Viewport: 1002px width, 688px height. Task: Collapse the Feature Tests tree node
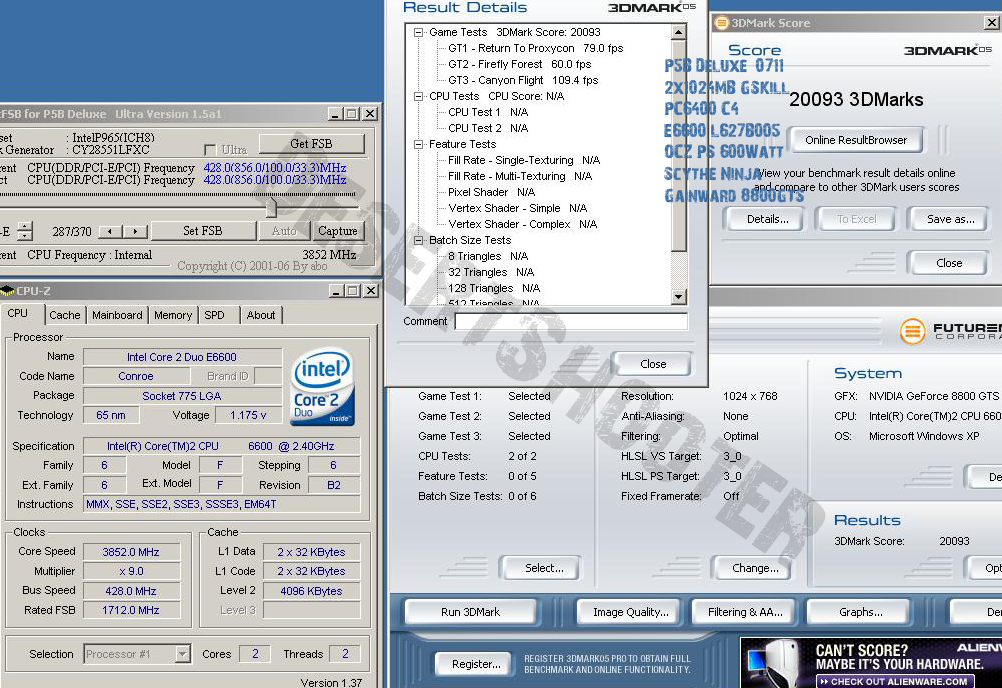419,144
